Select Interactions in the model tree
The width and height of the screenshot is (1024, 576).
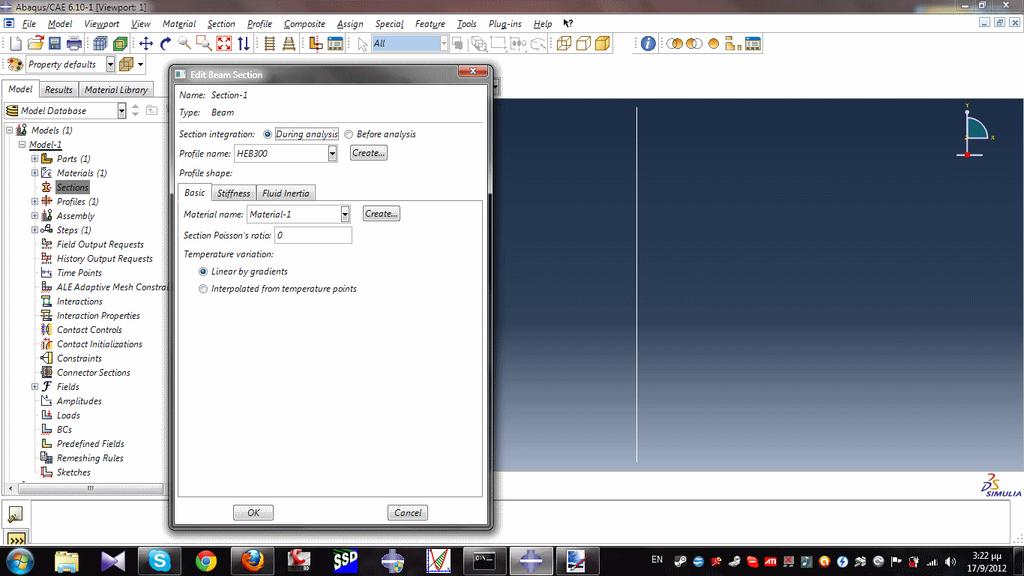(x=80, y=301)
